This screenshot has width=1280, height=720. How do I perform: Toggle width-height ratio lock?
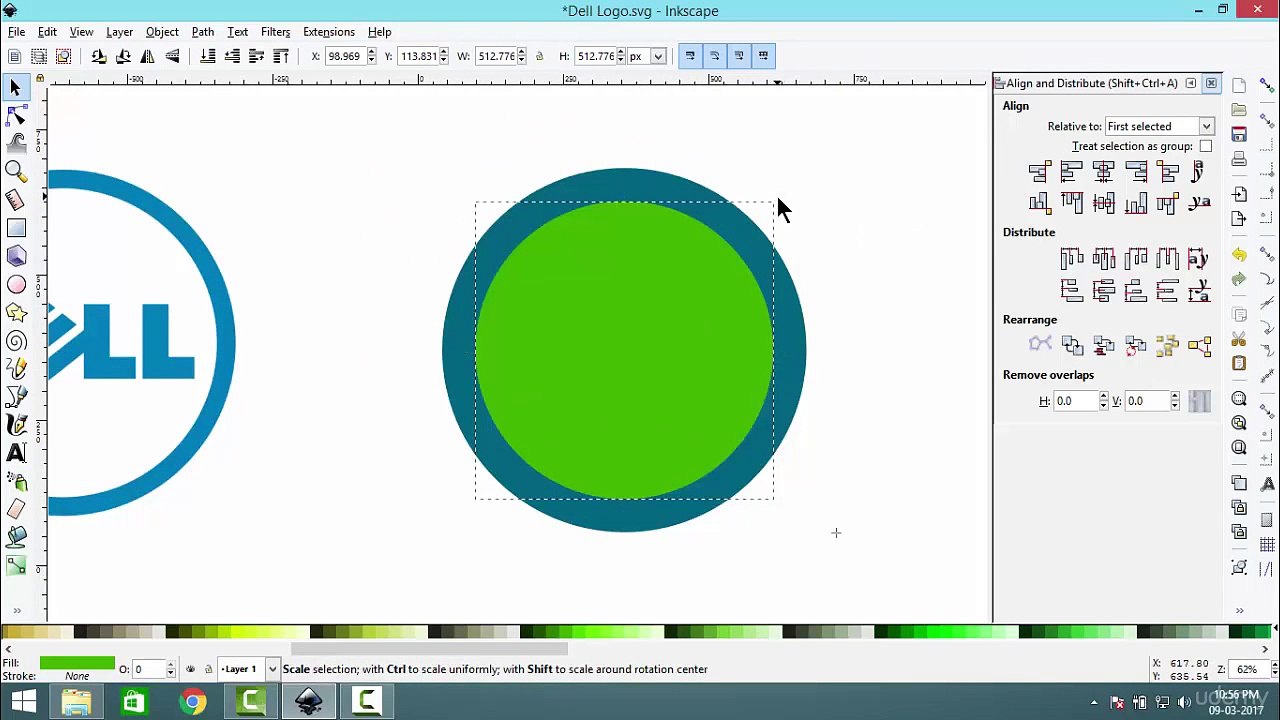point(539,56)
